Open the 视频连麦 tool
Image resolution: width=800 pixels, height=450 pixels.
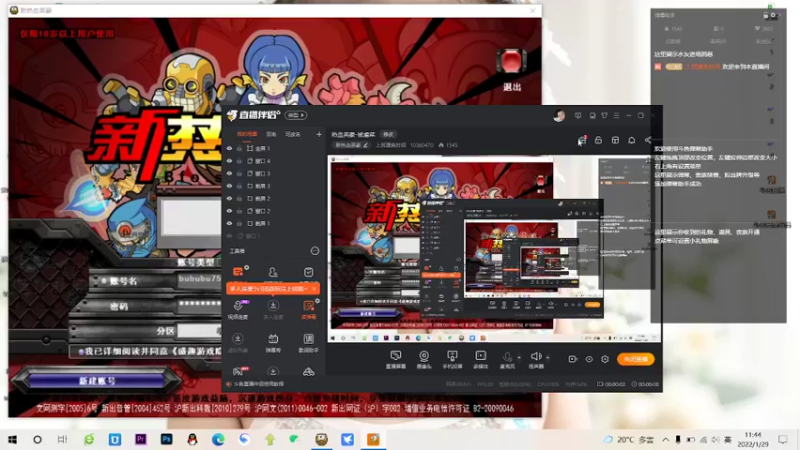238,309
